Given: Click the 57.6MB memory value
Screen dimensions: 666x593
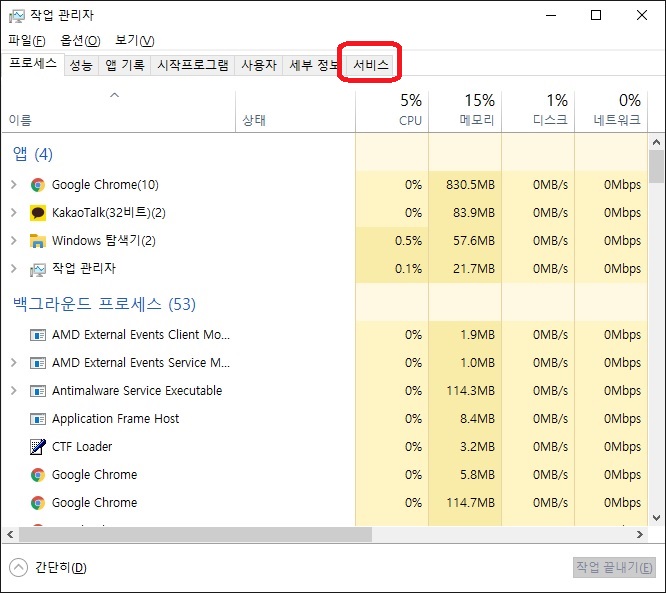Looking at the screenshot, I should (x=474, y=241).
